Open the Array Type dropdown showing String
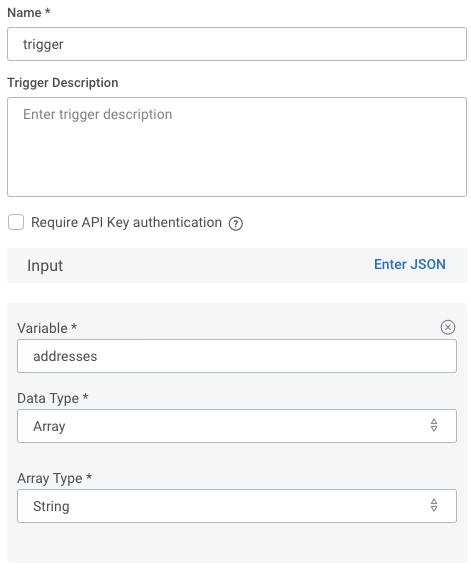Viewport: 471px width, 568px height. [237, 506]
